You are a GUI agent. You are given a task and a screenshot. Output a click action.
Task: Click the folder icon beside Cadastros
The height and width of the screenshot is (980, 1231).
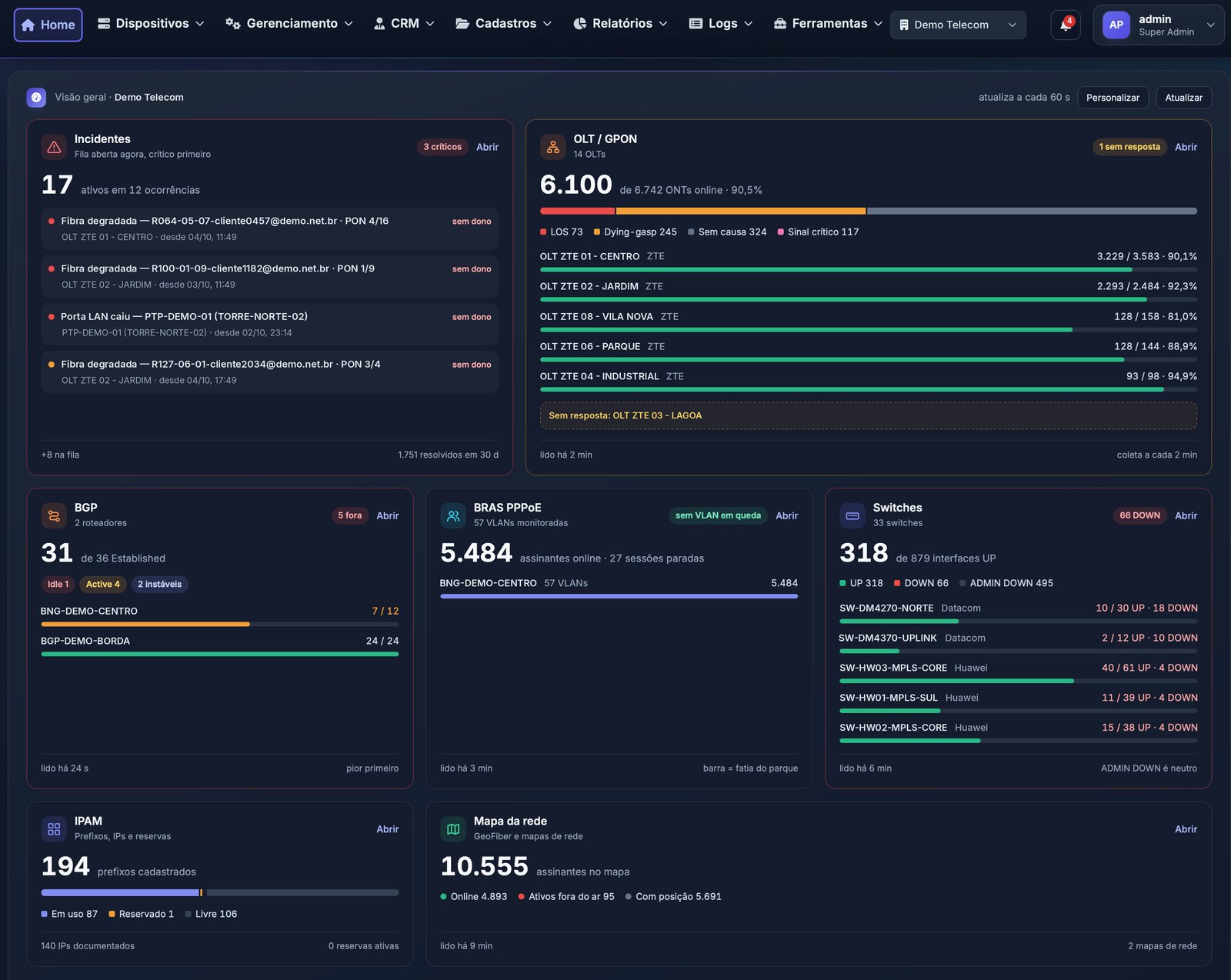[462, 24]
